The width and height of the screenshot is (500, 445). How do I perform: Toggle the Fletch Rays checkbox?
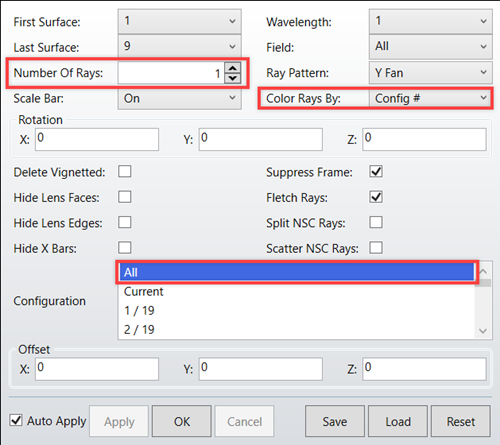tap(376, 197)
